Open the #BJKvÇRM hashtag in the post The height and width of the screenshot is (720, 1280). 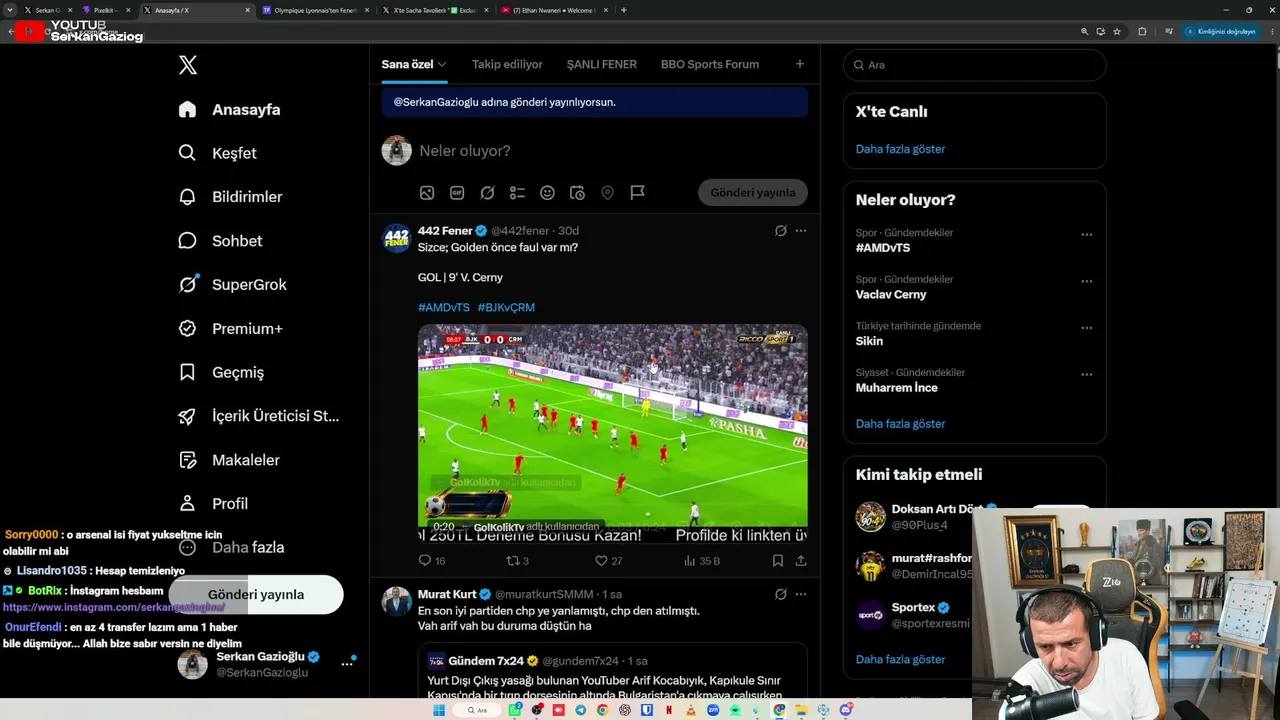click(506, 308)
